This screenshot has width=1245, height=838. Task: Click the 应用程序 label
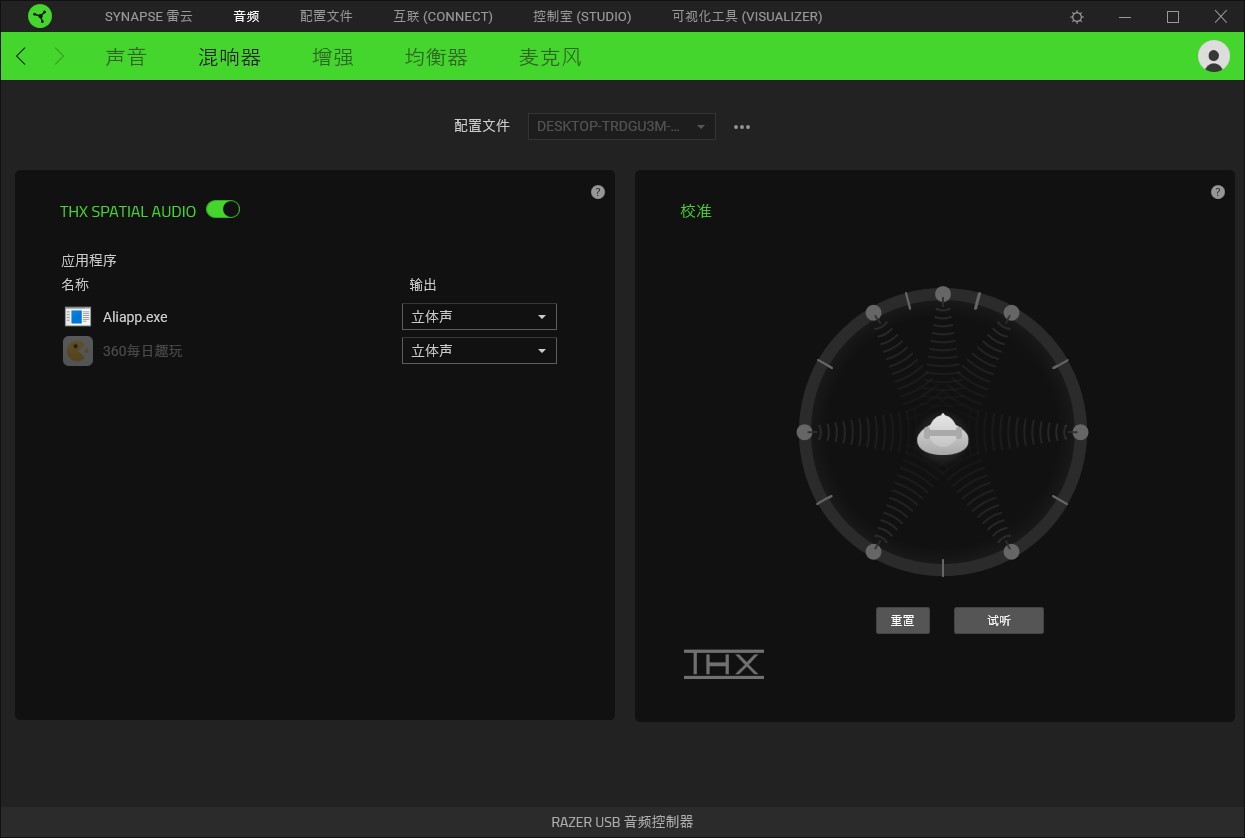click(x=89, y=260)
